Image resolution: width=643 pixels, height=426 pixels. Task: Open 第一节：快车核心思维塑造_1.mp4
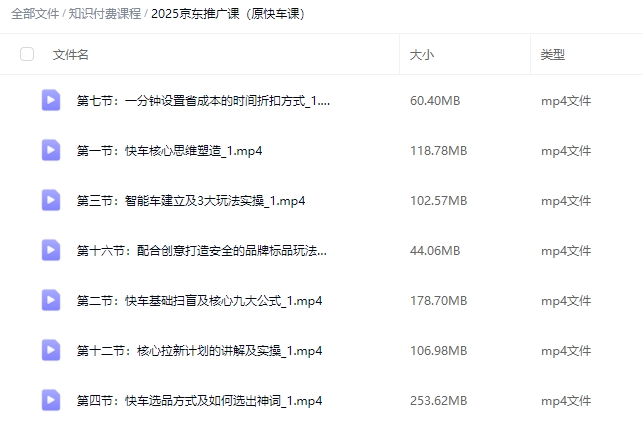point(169,151)
